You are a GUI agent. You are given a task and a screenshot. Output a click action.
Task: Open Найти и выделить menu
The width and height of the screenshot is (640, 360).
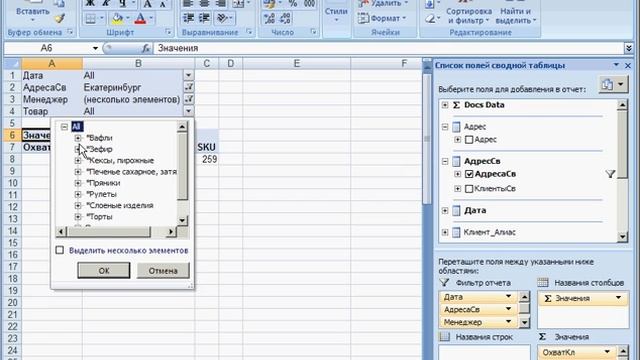(516, 16)
